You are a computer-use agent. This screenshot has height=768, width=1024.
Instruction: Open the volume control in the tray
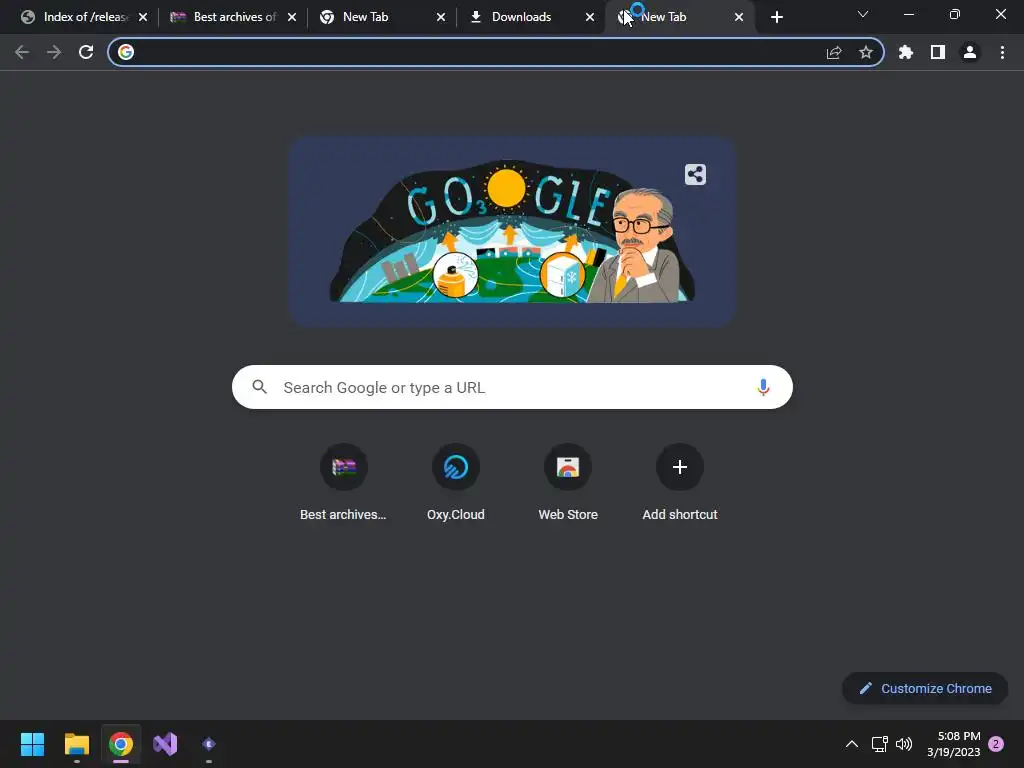tap(904, 744)
